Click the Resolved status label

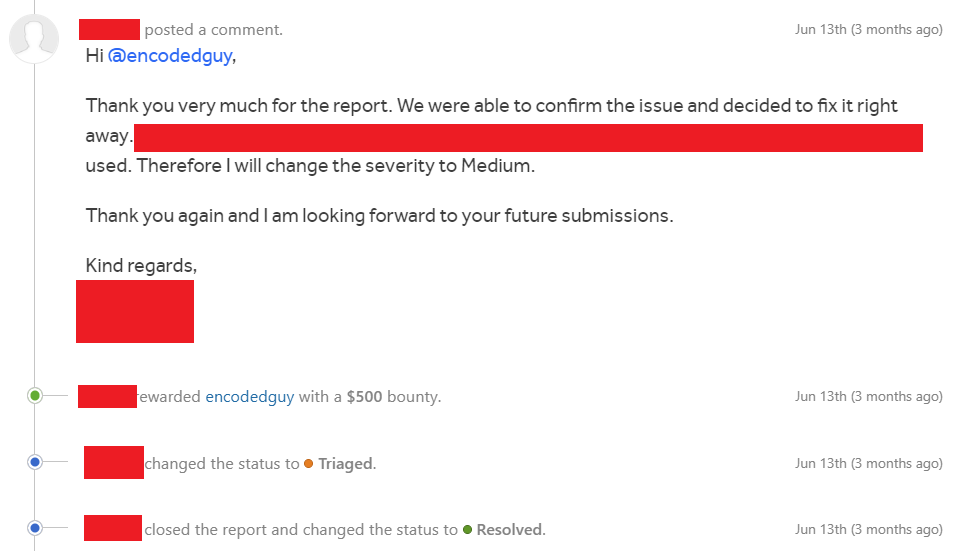[510, 530]
